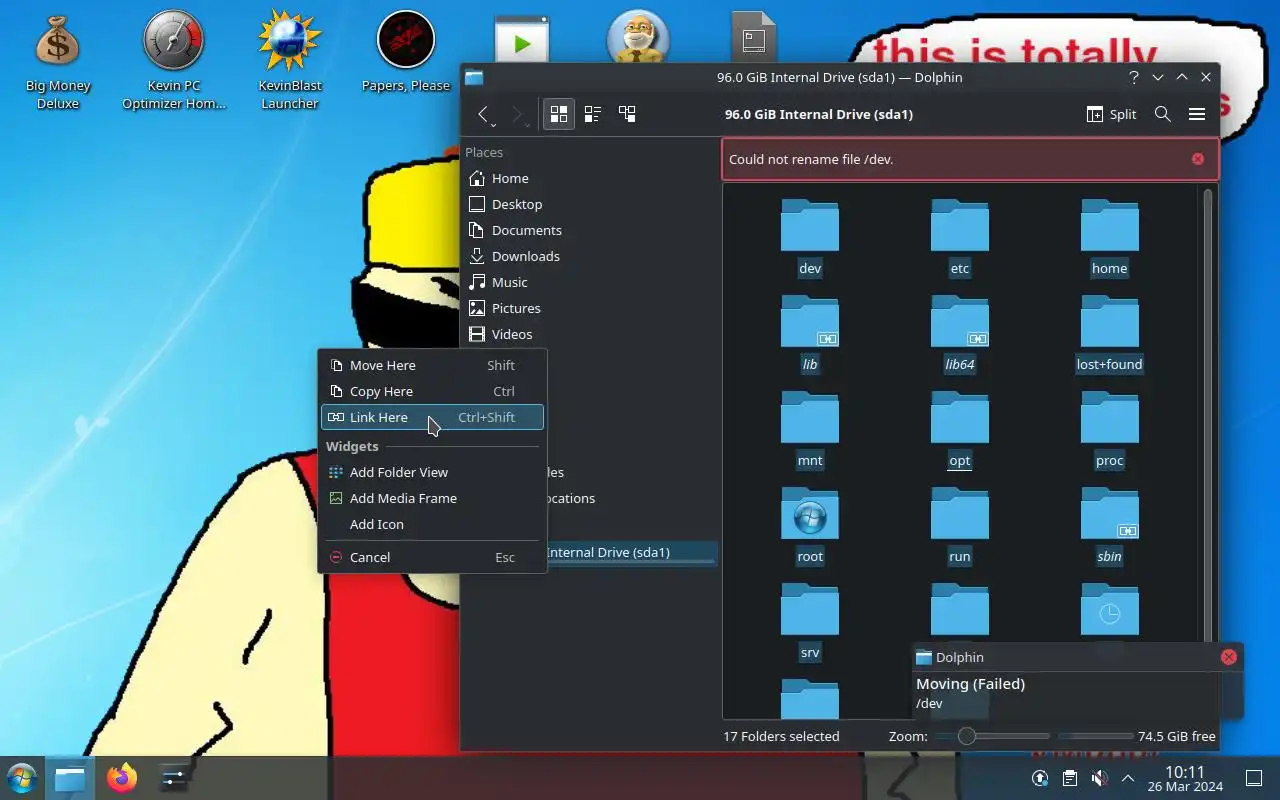This screenshot has width=1280, height=800.
Task: Open the Windows-style start menu orb
Action: tap(22, 778)
